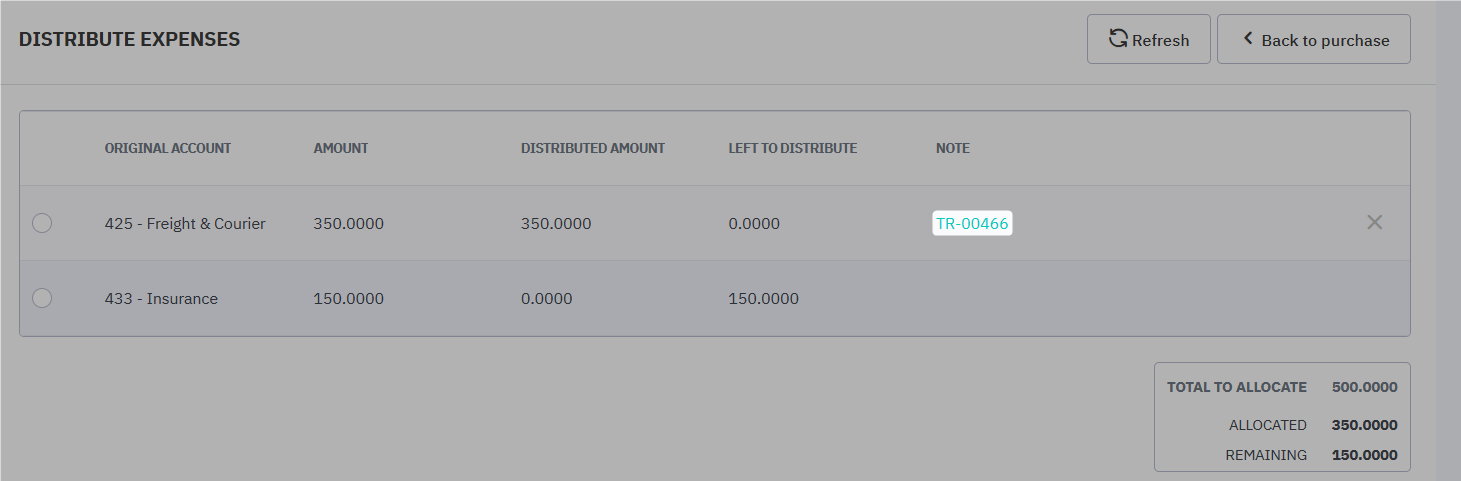The width and height of the screenshot is (1461, 481).
Task: Select the Insurance row radio button
Action: pos(42,298)
